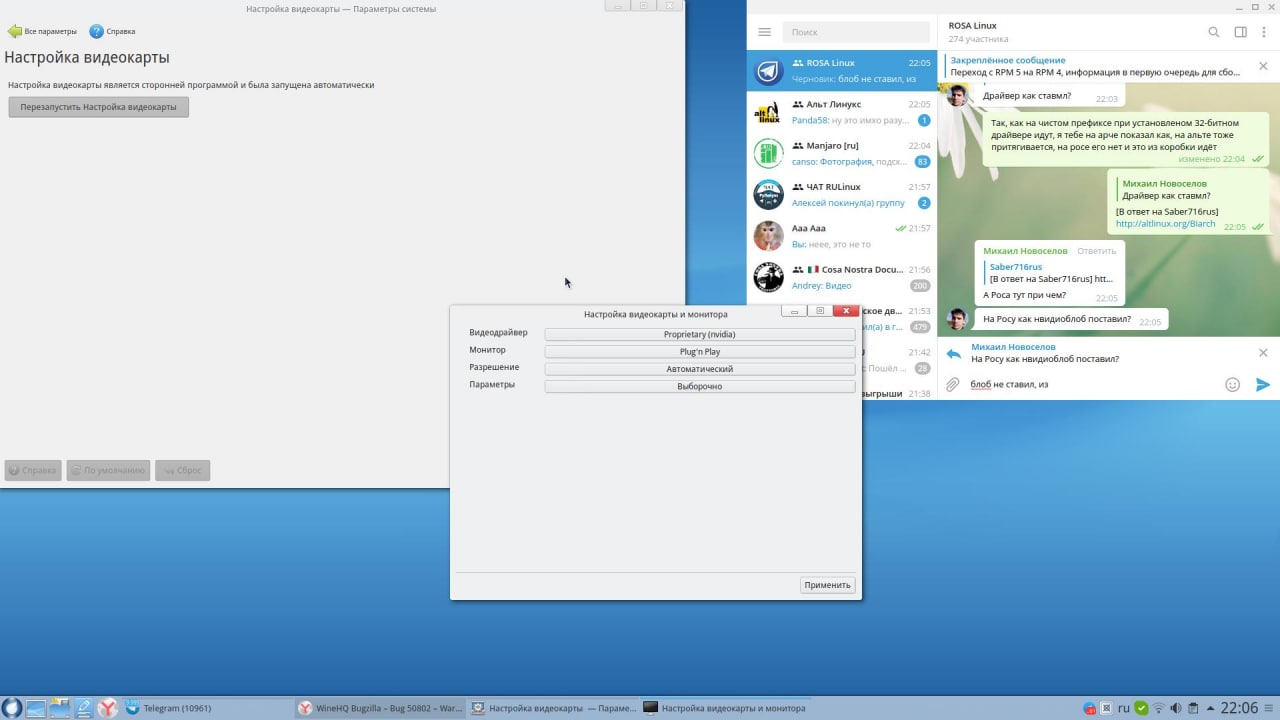
Task: Open the http://altlinux.org/Biarch link
Action: pos(1165,224)
